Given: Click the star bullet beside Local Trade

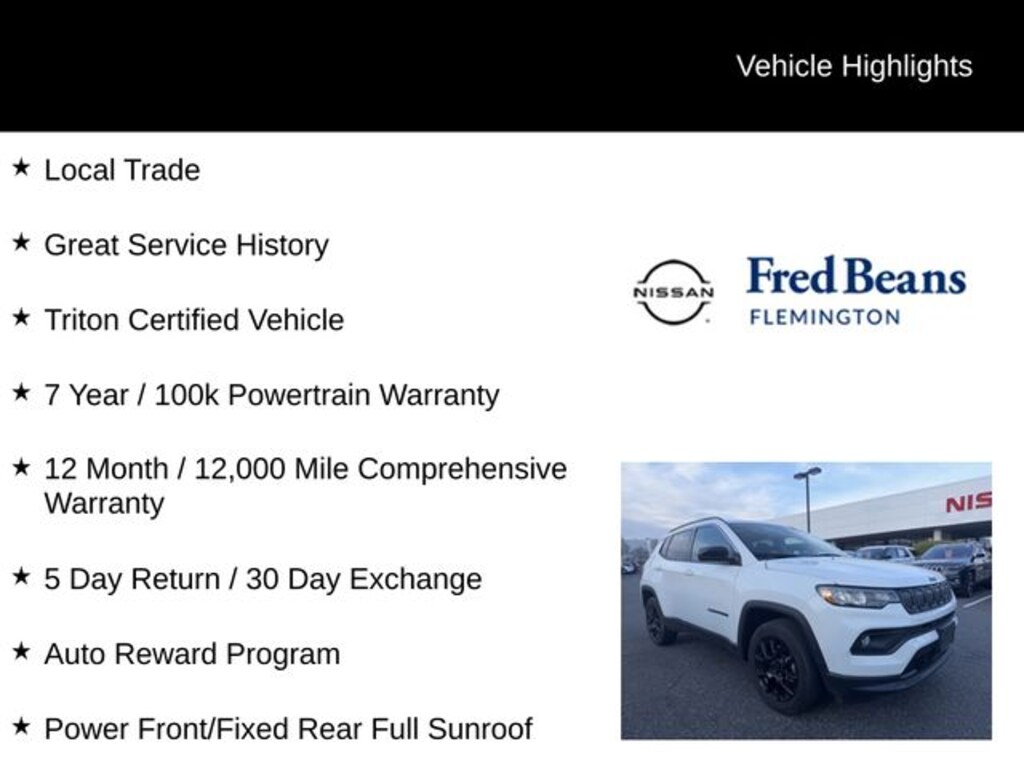Looking at the screenshot, I should pyautogui.click(x=21, y=168).
